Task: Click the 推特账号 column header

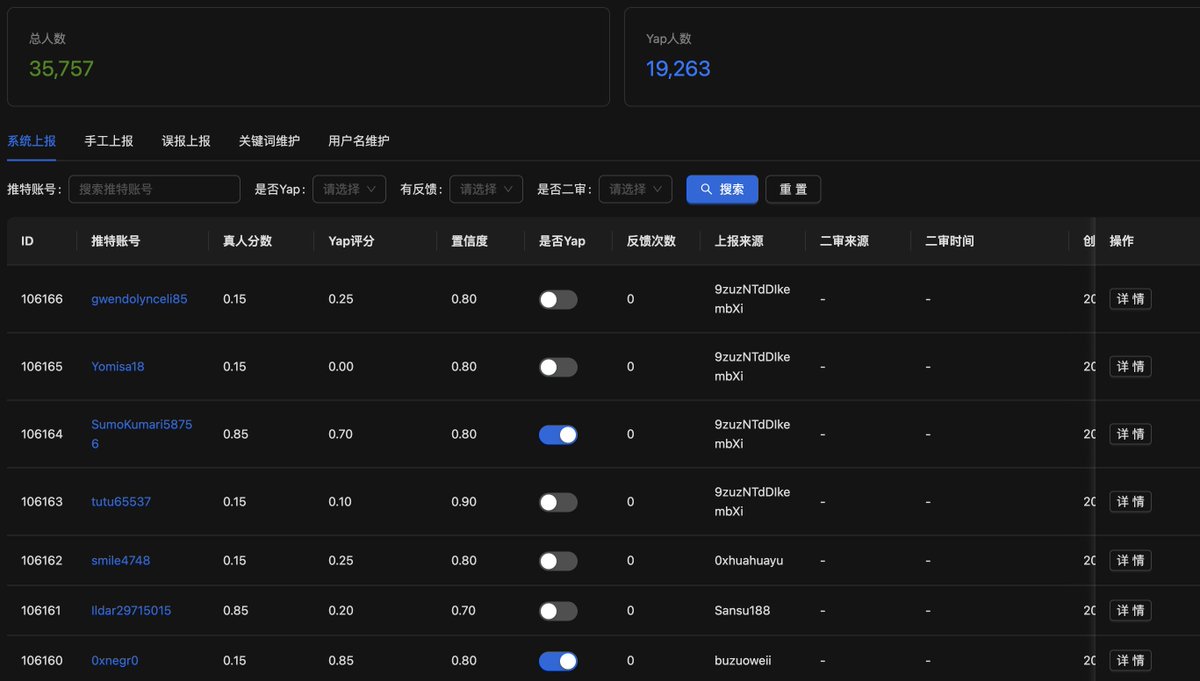Action: (x=115, y=241)
